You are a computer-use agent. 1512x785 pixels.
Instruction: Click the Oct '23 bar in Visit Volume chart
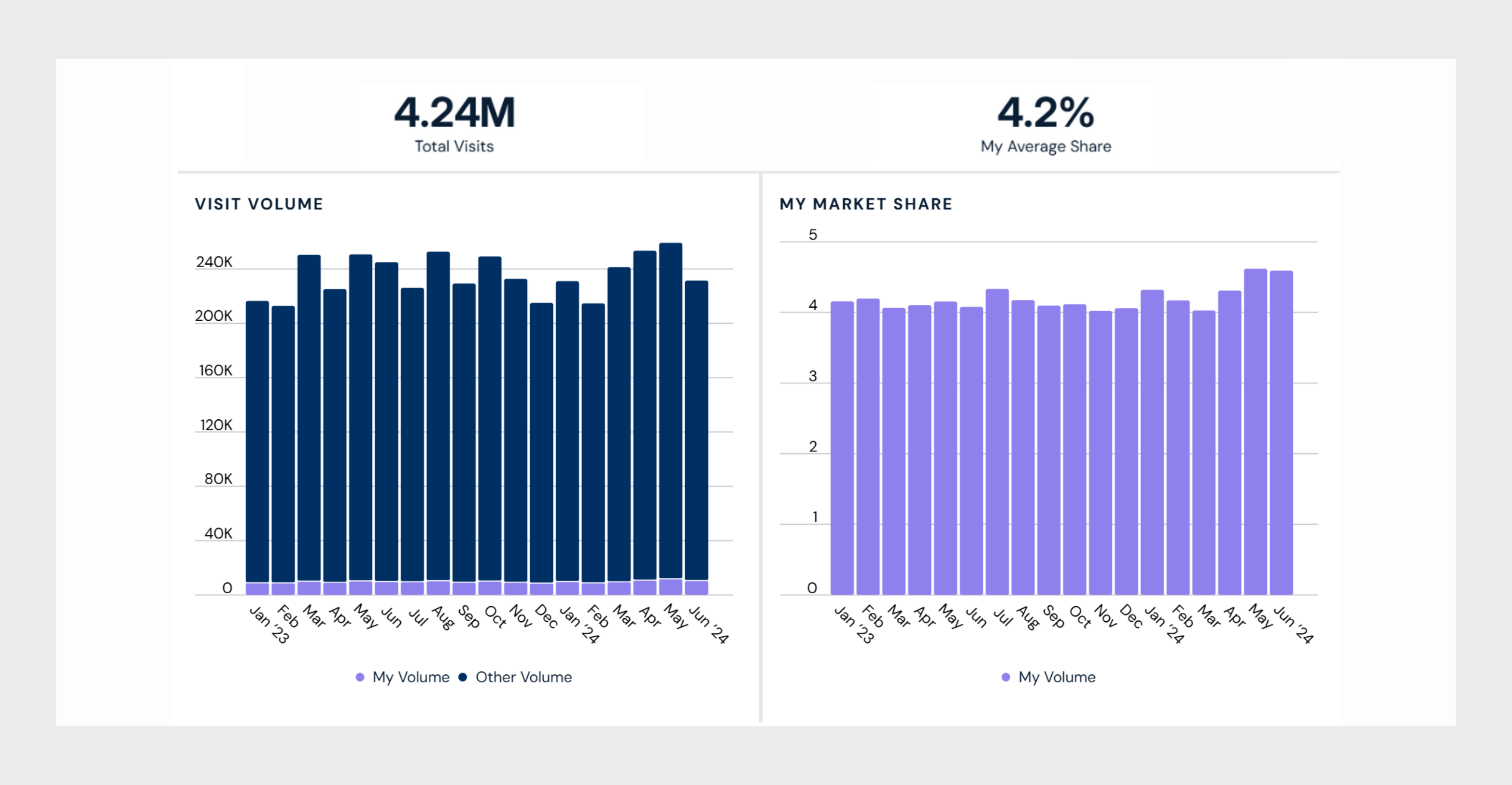tap(490, 425)
